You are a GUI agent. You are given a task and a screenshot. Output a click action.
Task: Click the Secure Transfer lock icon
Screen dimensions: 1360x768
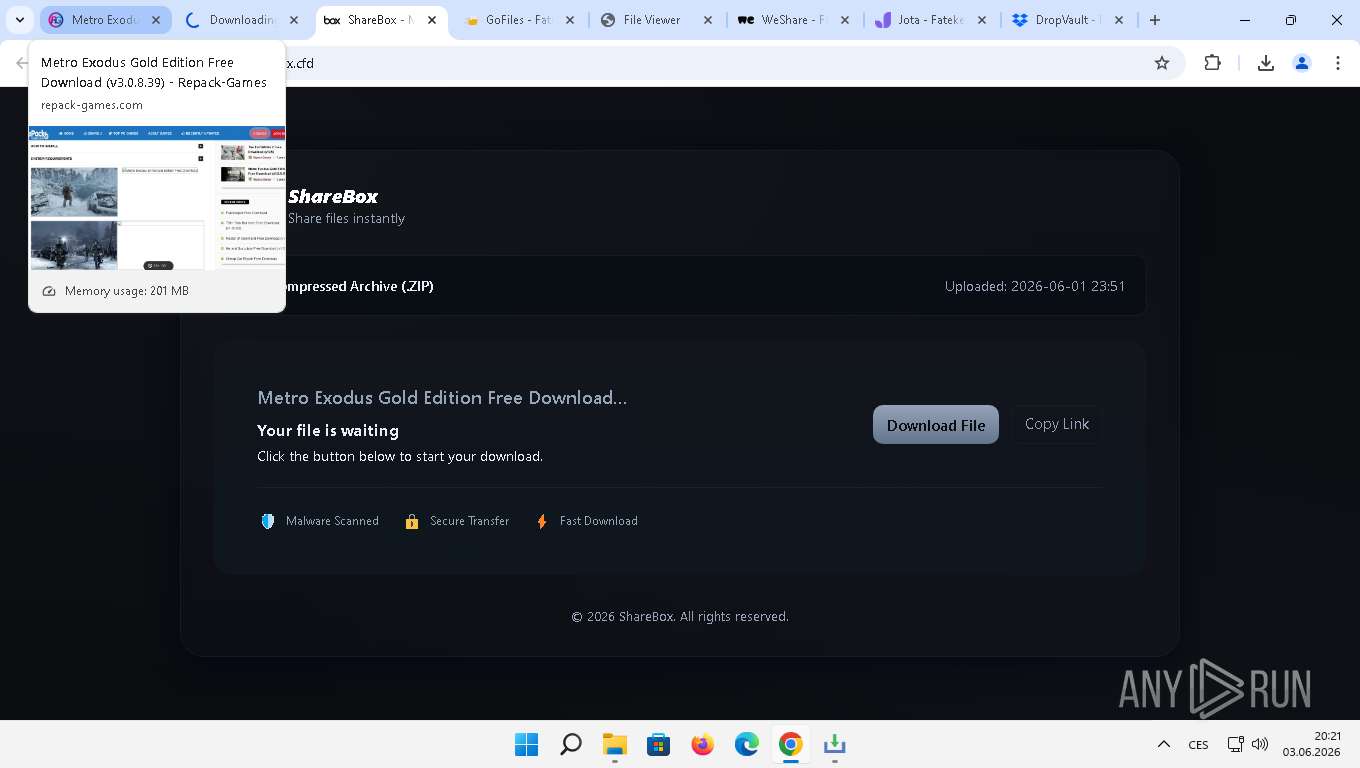(x=411, y=521)
